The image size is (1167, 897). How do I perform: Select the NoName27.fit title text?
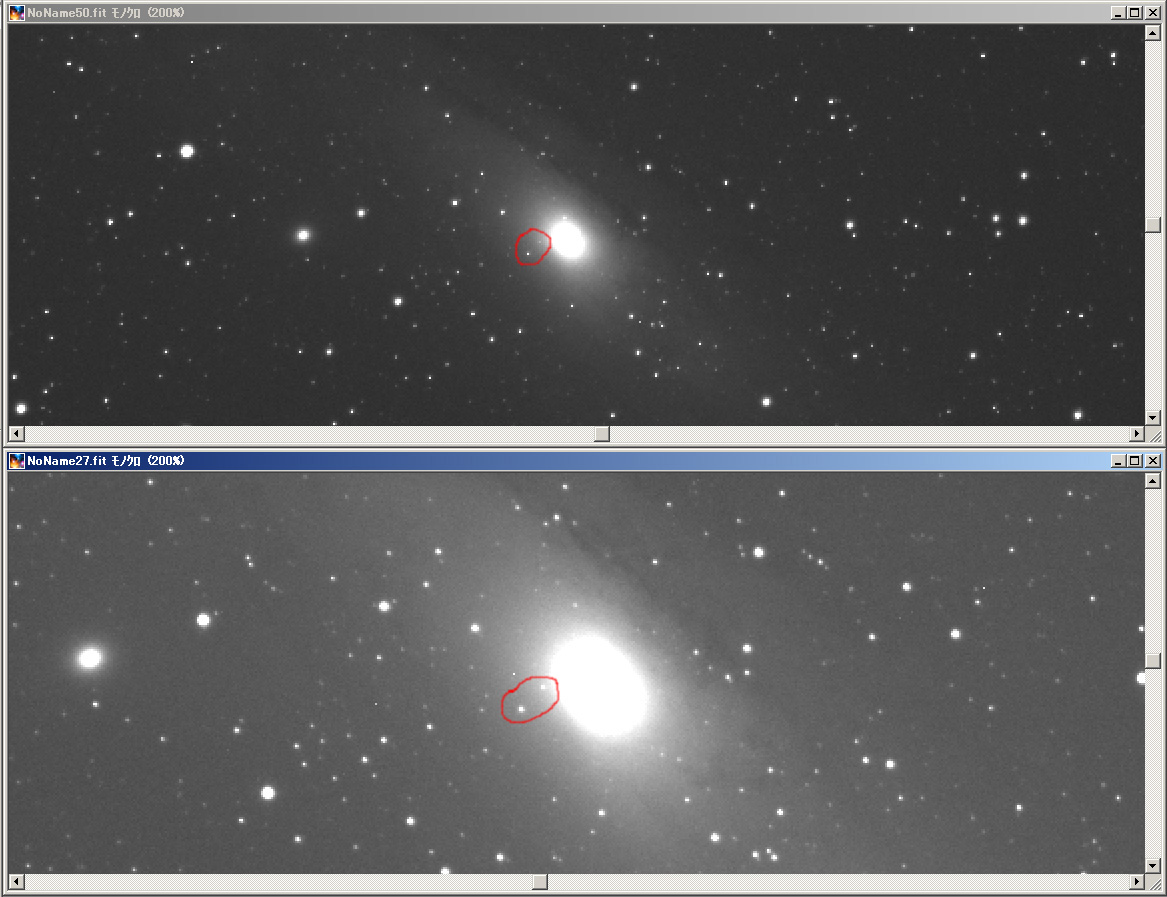106,461
